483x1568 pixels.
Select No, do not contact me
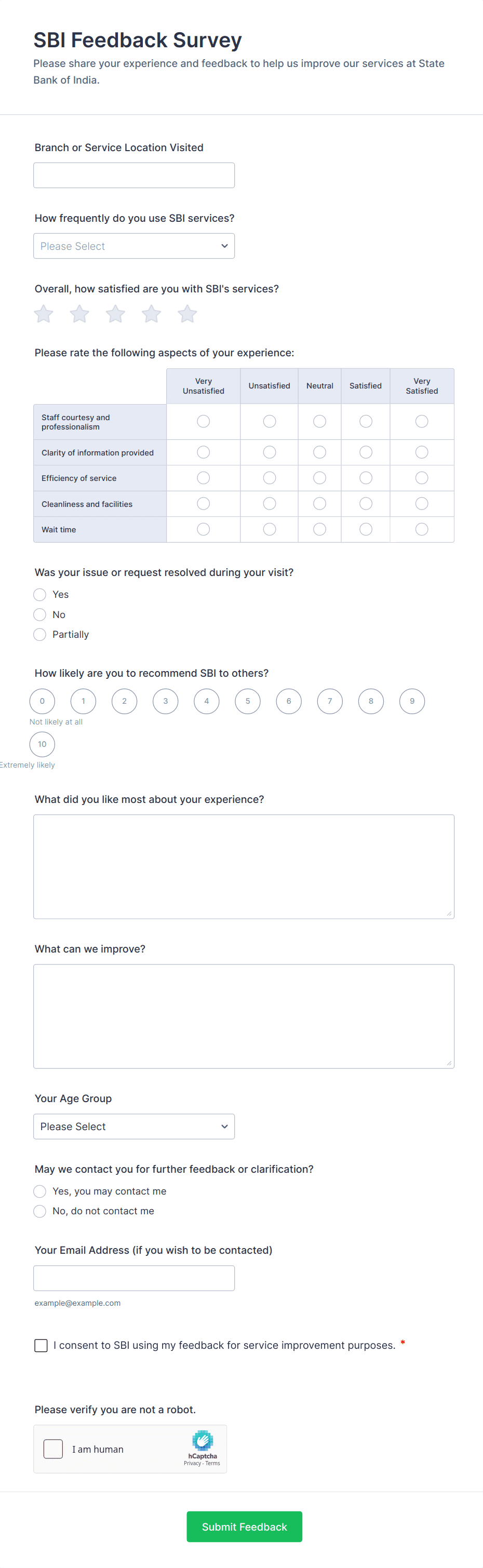(39, 1211)
